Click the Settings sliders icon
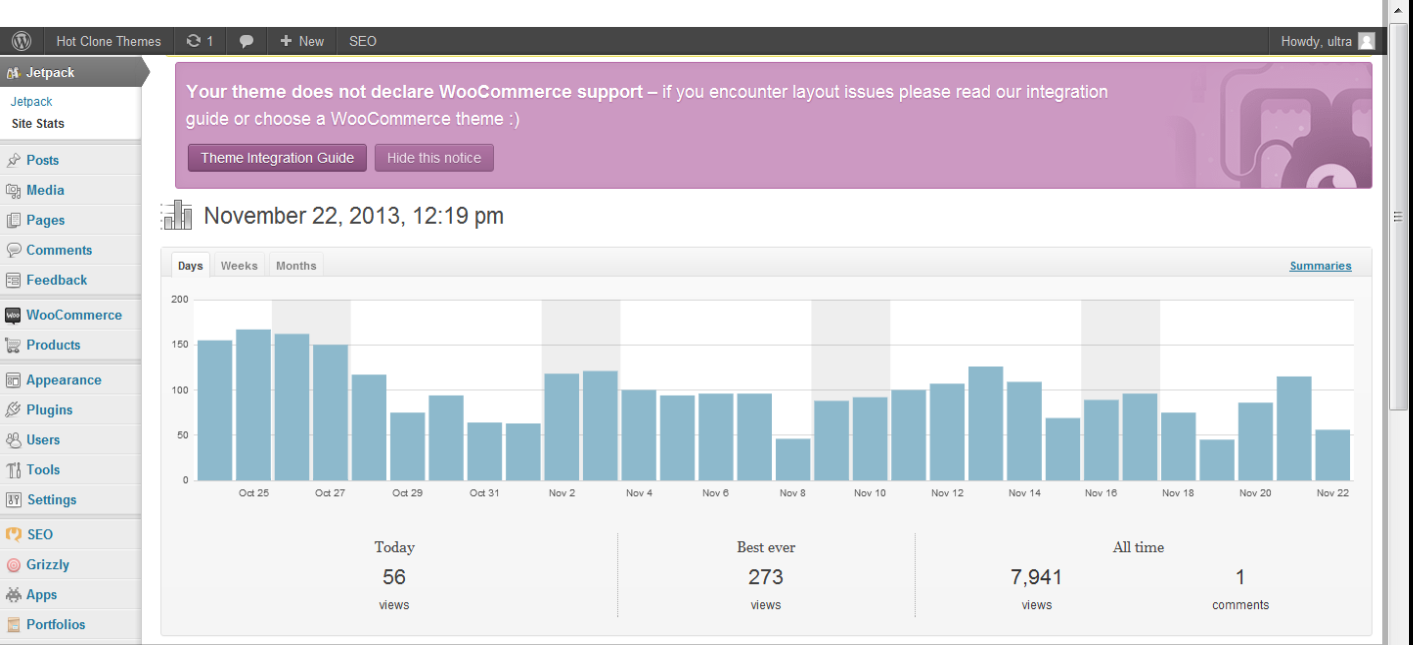 point(13,500)
